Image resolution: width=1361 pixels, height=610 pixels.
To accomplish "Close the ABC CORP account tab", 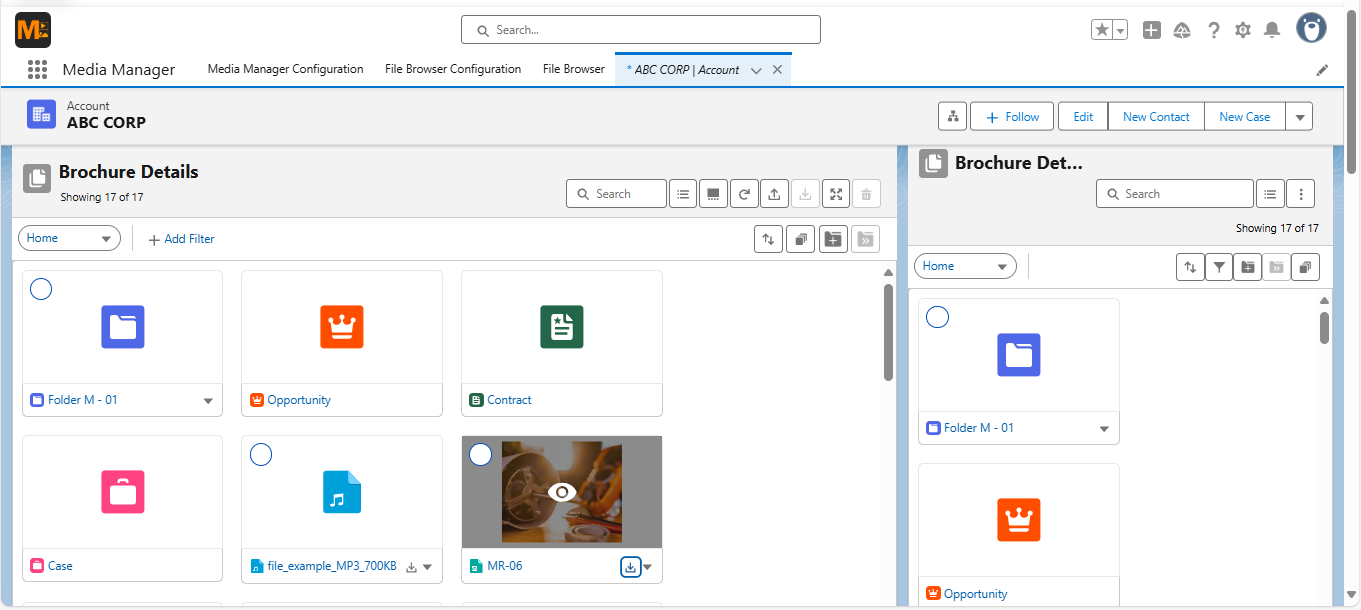I will click(x=777, y=70).
